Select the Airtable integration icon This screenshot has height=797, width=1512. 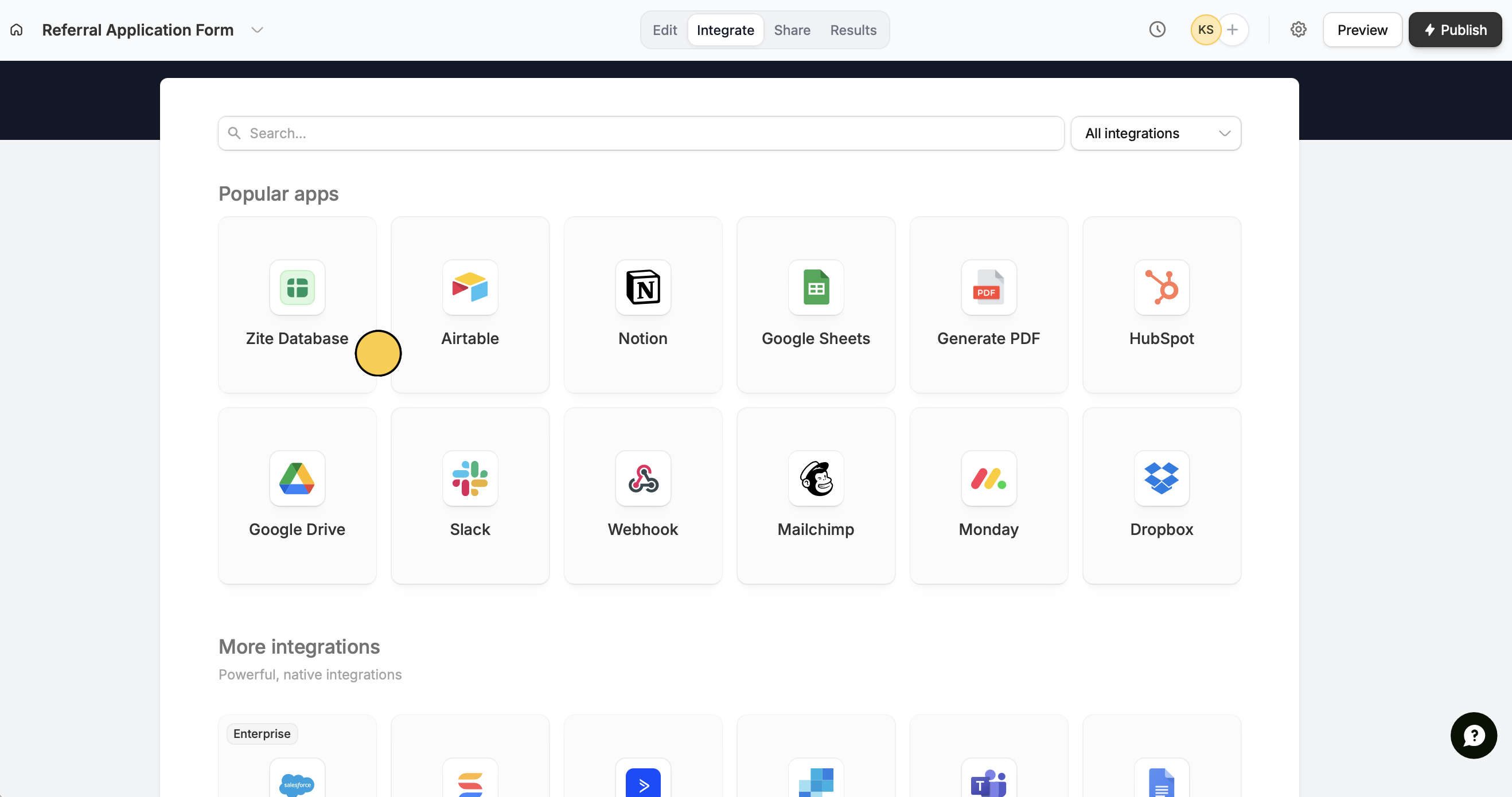pos(470,288)
